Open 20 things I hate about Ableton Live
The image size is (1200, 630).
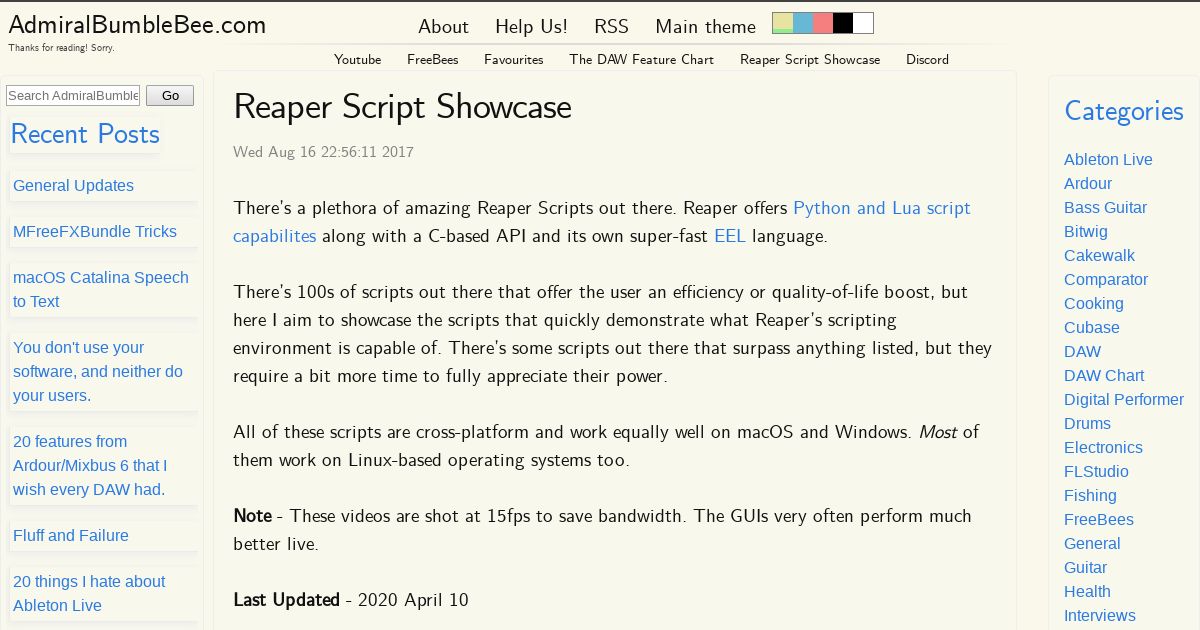click(x=89, y=594)
